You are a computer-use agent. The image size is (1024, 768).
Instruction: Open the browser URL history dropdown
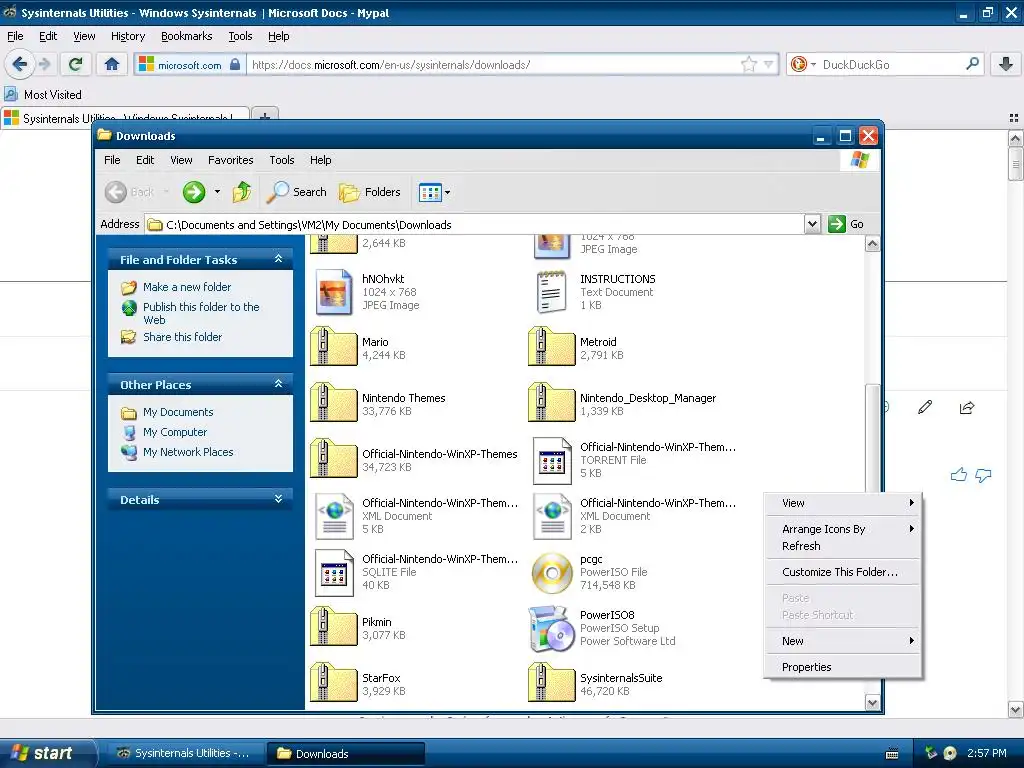pos(769,64)
